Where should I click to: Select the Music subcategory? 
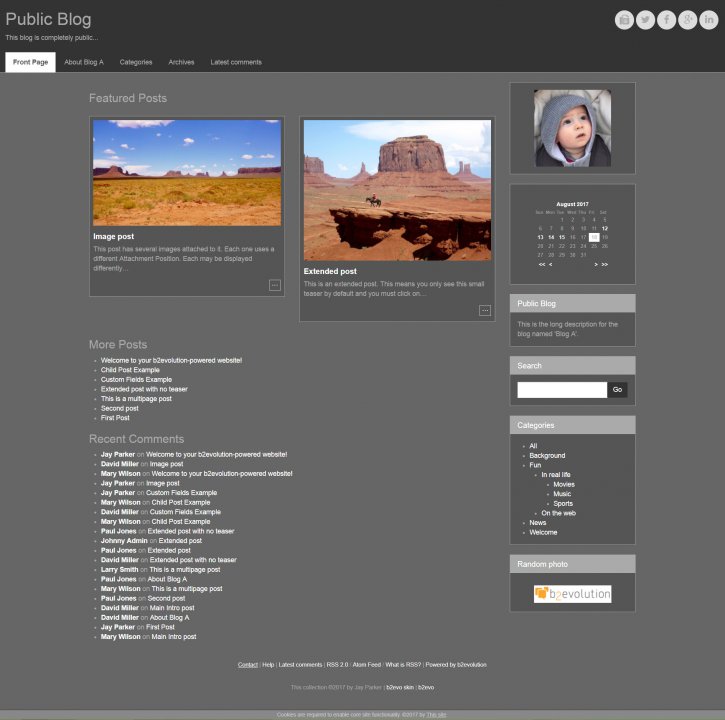[562, 494]
